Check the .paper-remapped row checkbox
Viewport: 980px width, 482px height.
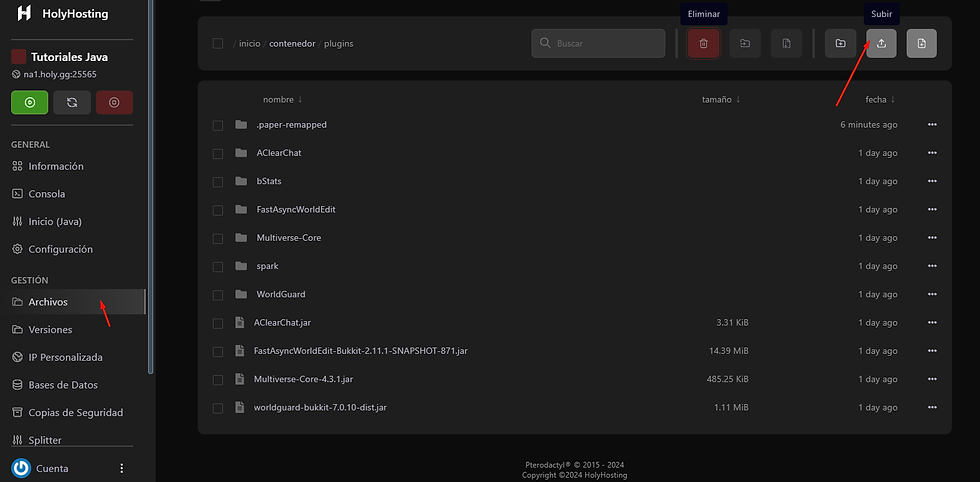tap(218, 125)
